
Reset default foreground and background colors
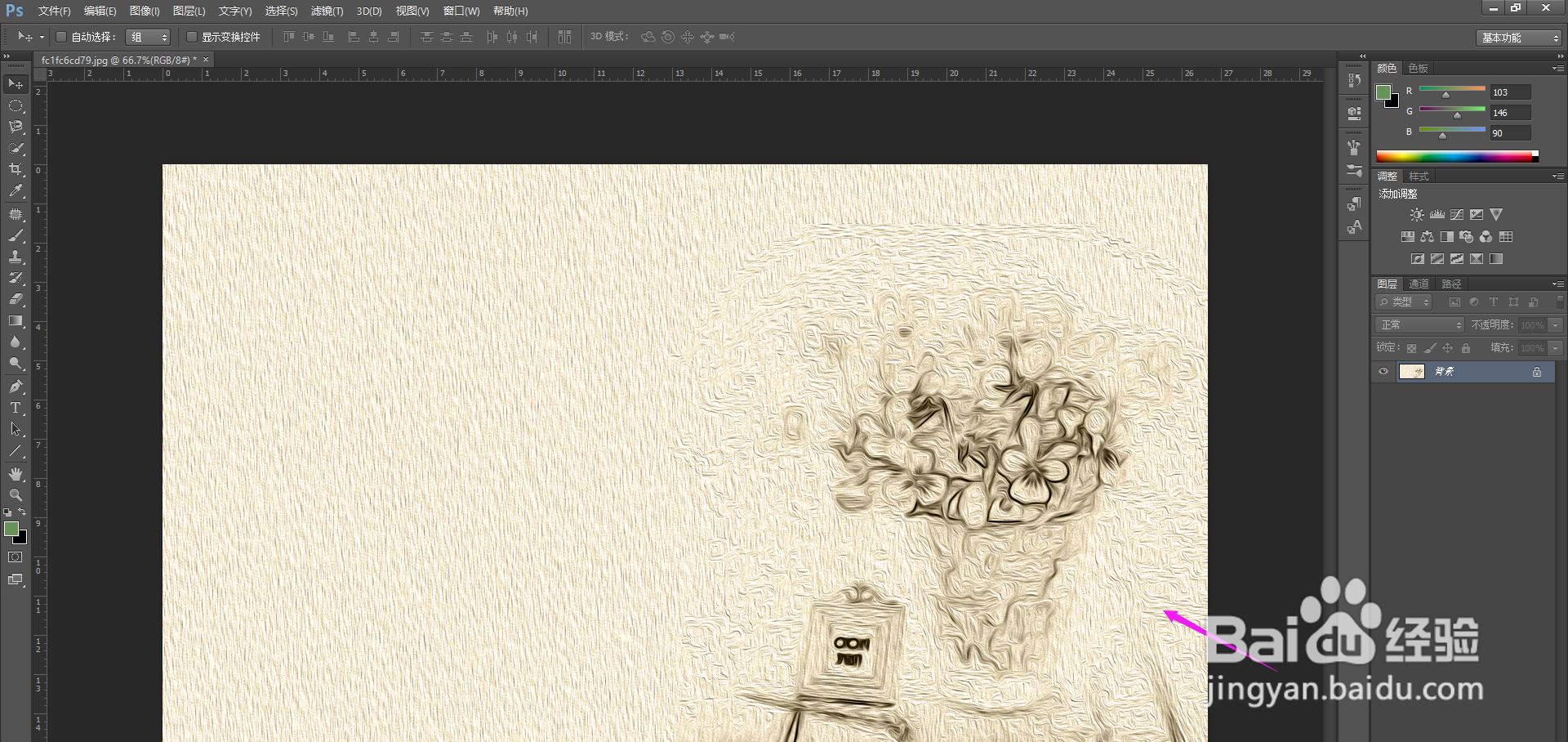coord(7,512)
